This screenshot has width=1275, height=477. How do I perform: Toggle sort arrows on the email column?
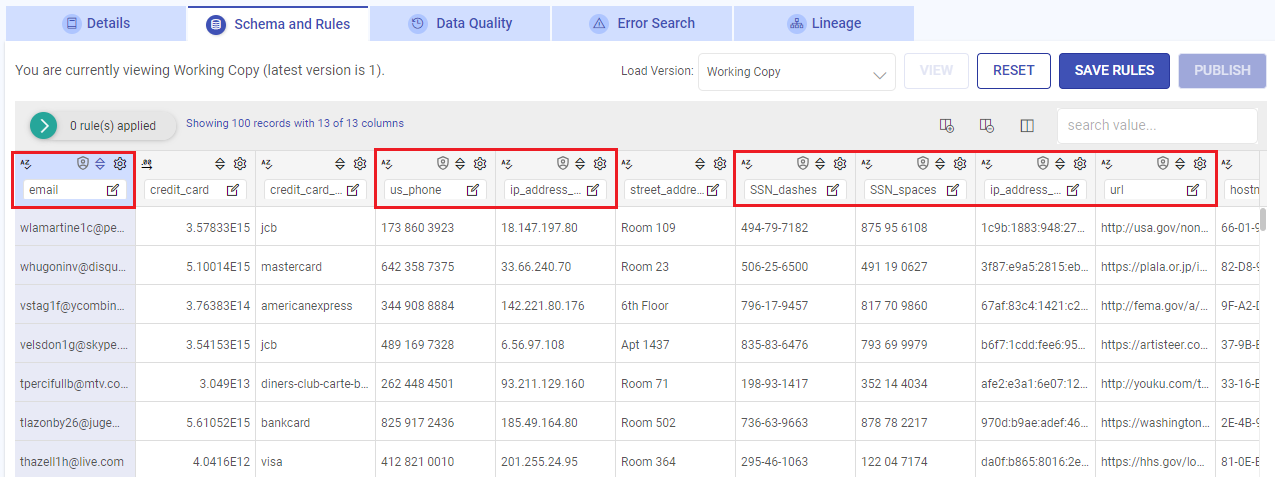pyautogui.click(x=100, y=164)
